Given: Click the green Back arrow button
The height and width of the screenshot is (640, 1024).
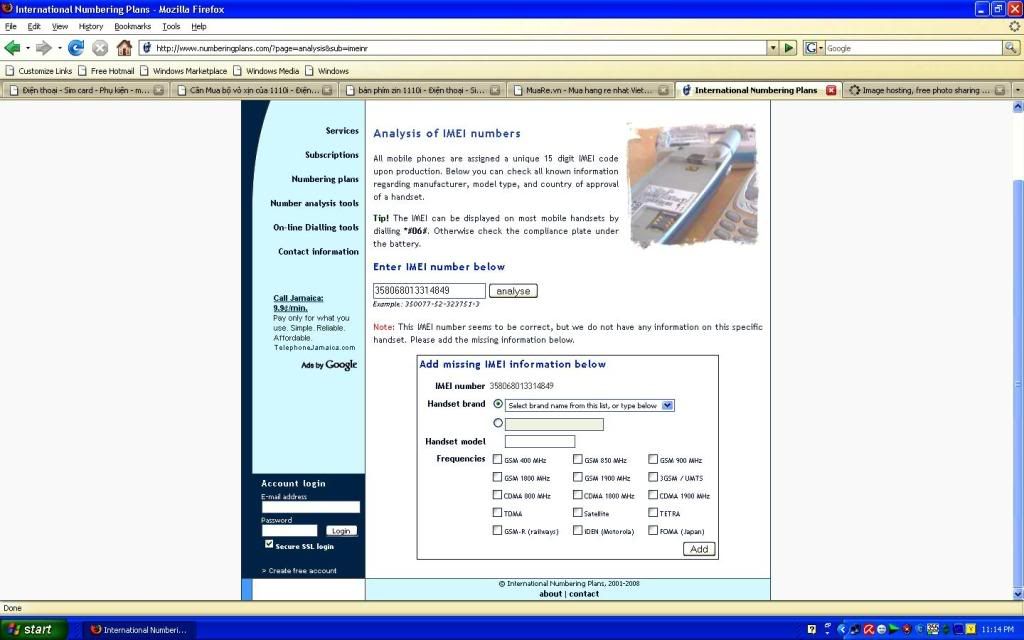Looking at the screenshot, I should click(x=12, y=48).
